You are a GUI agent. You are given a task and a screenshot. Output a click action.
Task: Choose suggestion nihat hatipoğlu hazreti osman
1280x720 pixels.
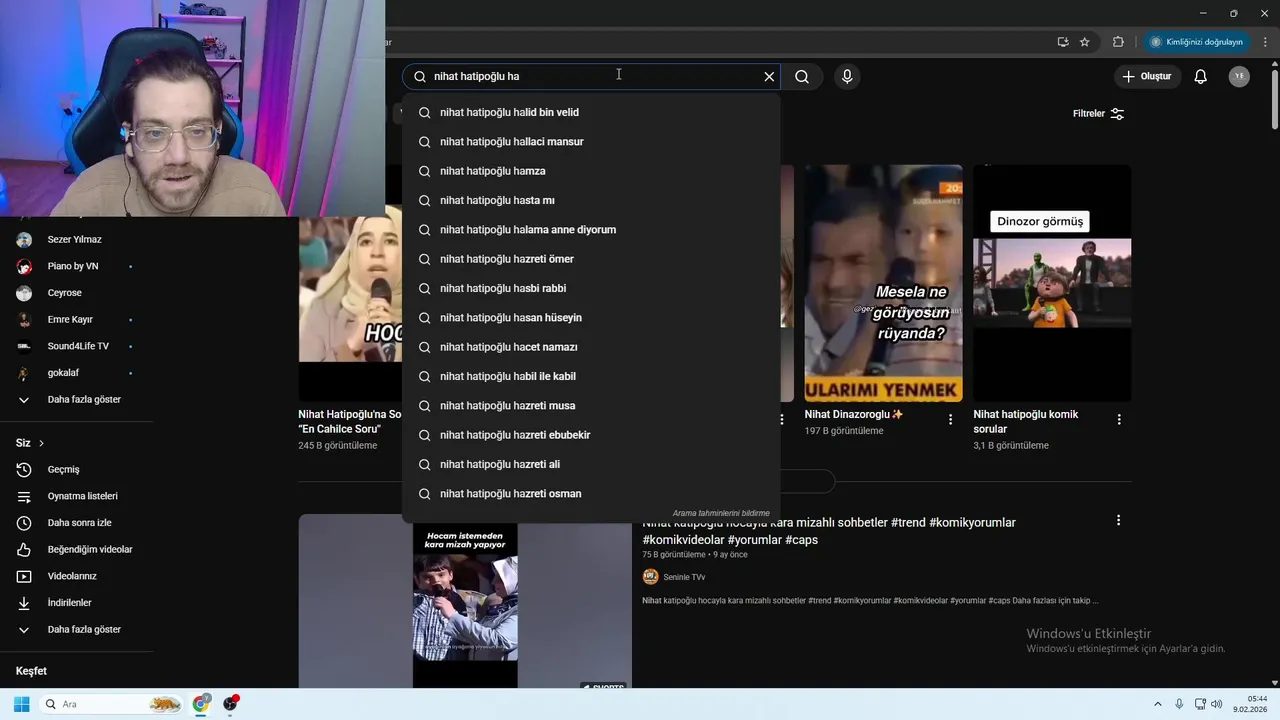click(x=591, y=494)
